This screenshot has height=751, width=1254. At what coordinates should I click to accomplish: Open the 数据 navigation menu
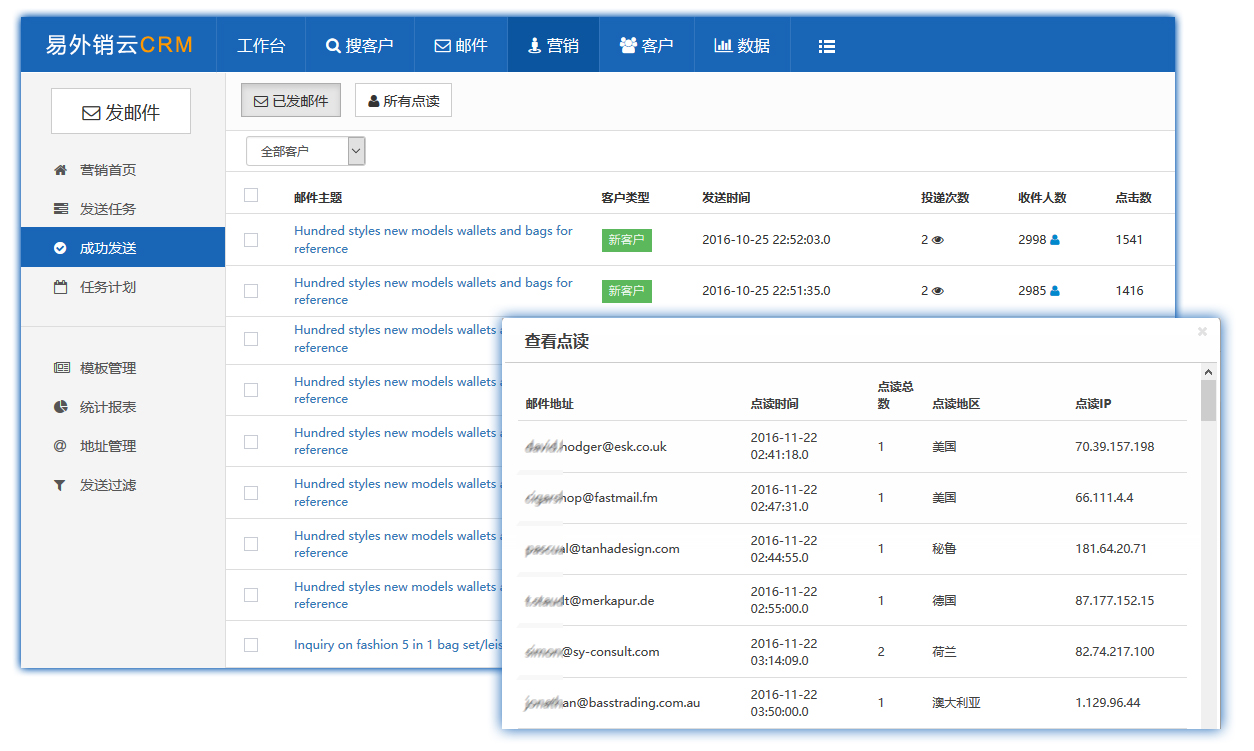coord(742,46)
